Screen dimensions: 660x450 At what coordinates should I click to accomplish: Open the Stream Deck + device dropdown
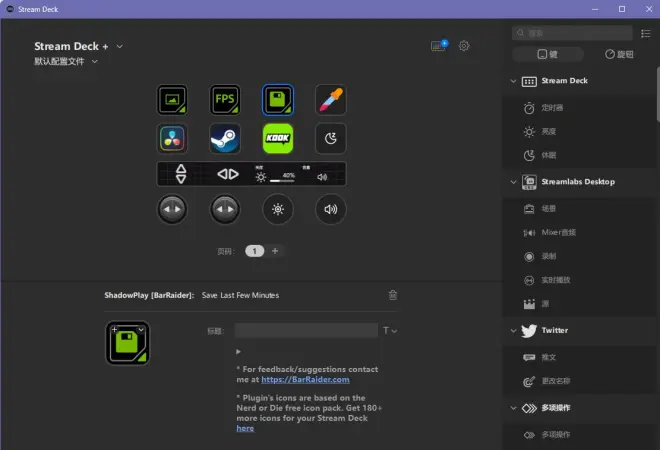(x=120, y=46)
